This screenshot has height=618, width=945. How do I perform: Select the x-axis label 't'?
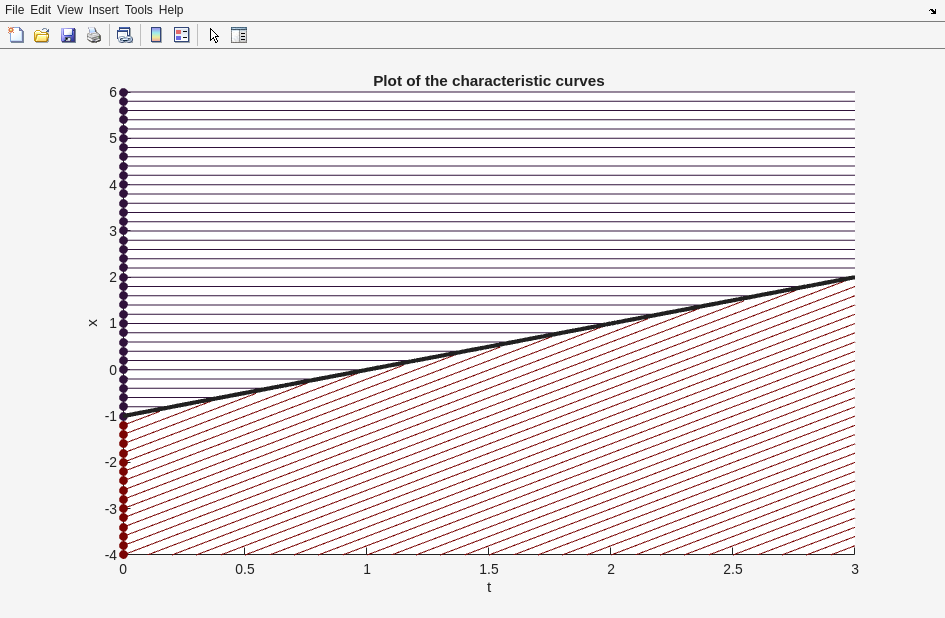click(x=489, y=587)
